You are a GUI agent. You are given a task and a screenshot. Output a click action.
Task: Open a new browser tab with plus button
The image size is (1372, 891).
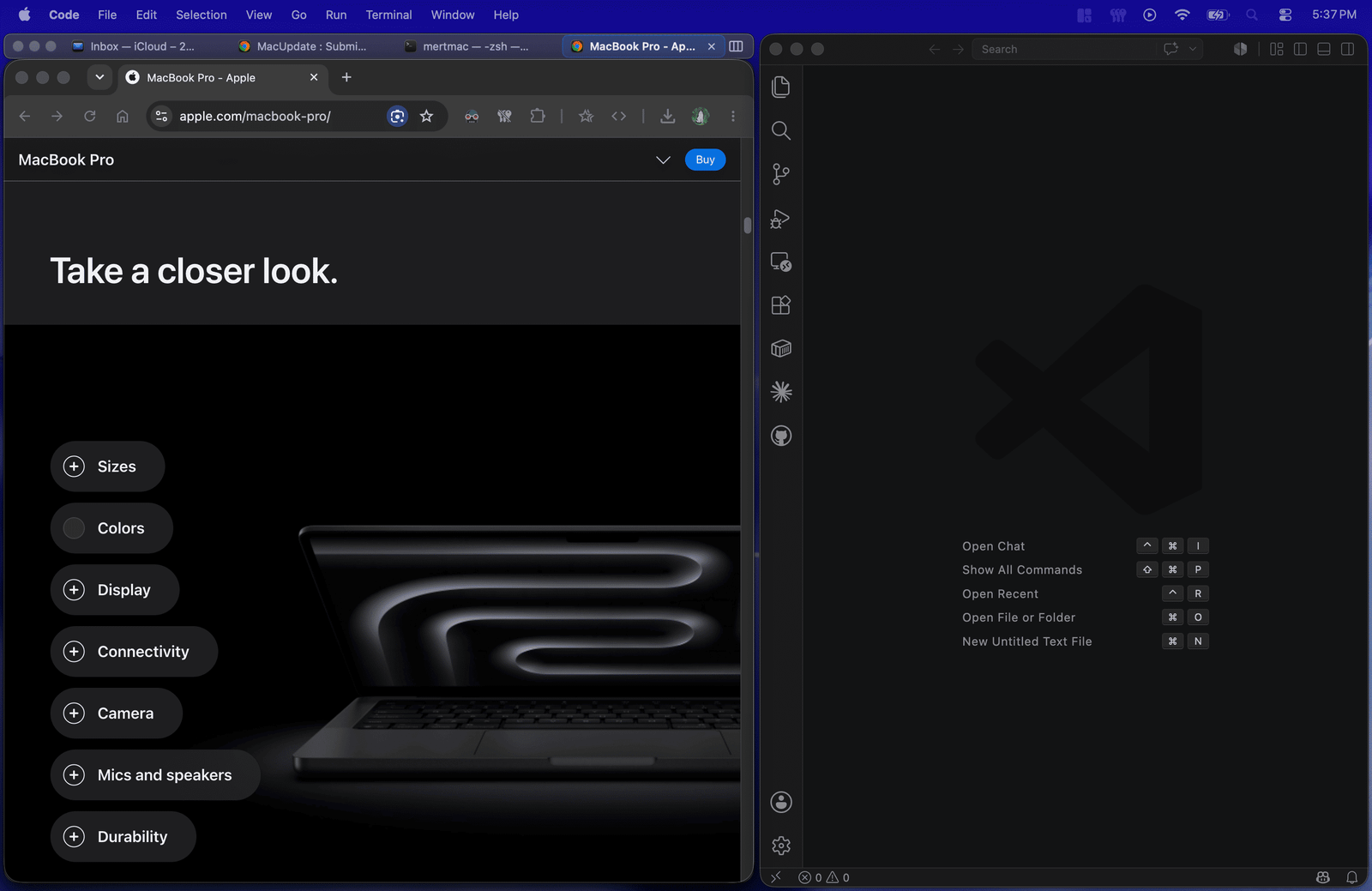click(x=346, y=77)
